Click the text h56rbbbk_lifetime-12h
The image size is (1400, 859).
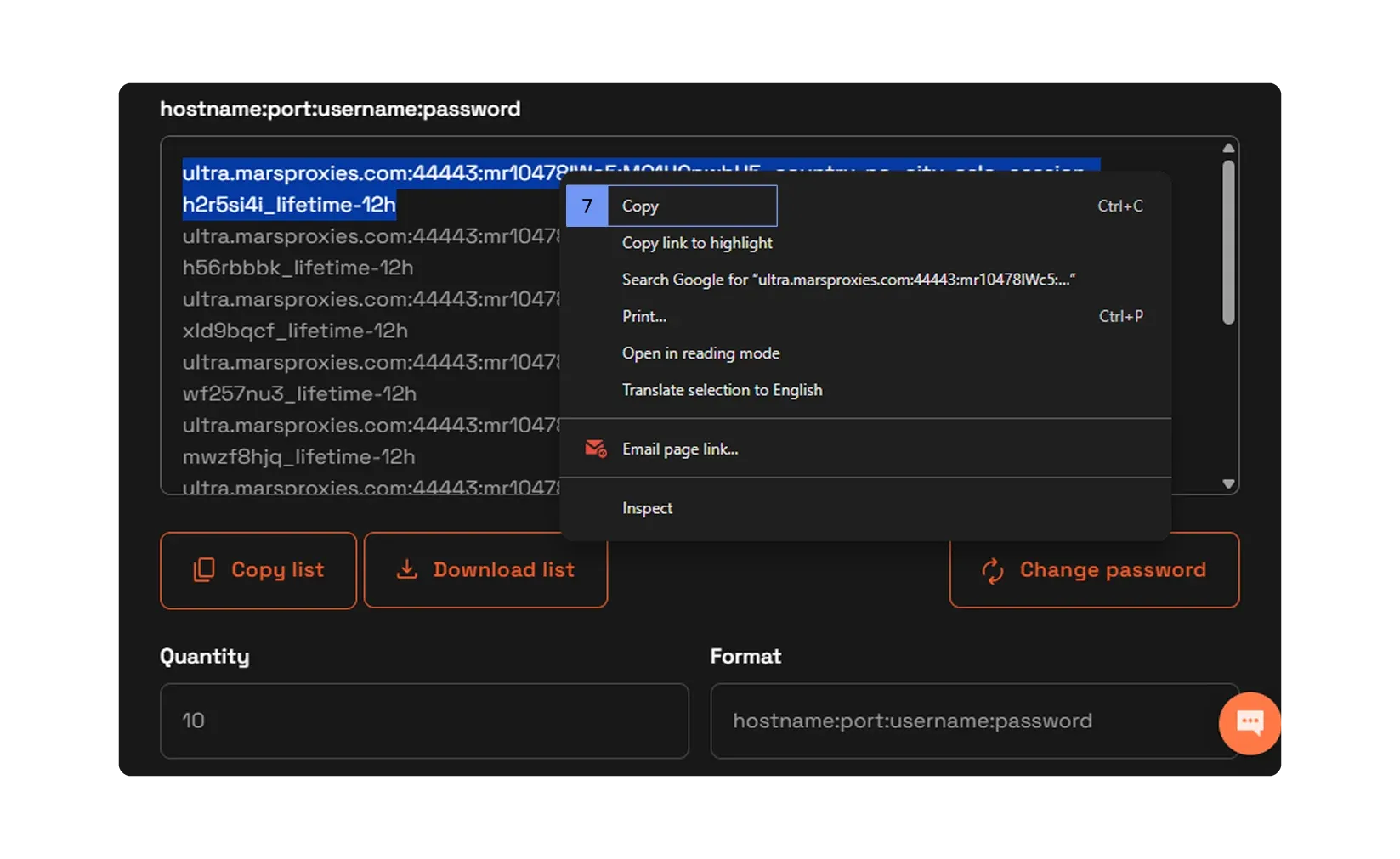[x=298, y=268]
